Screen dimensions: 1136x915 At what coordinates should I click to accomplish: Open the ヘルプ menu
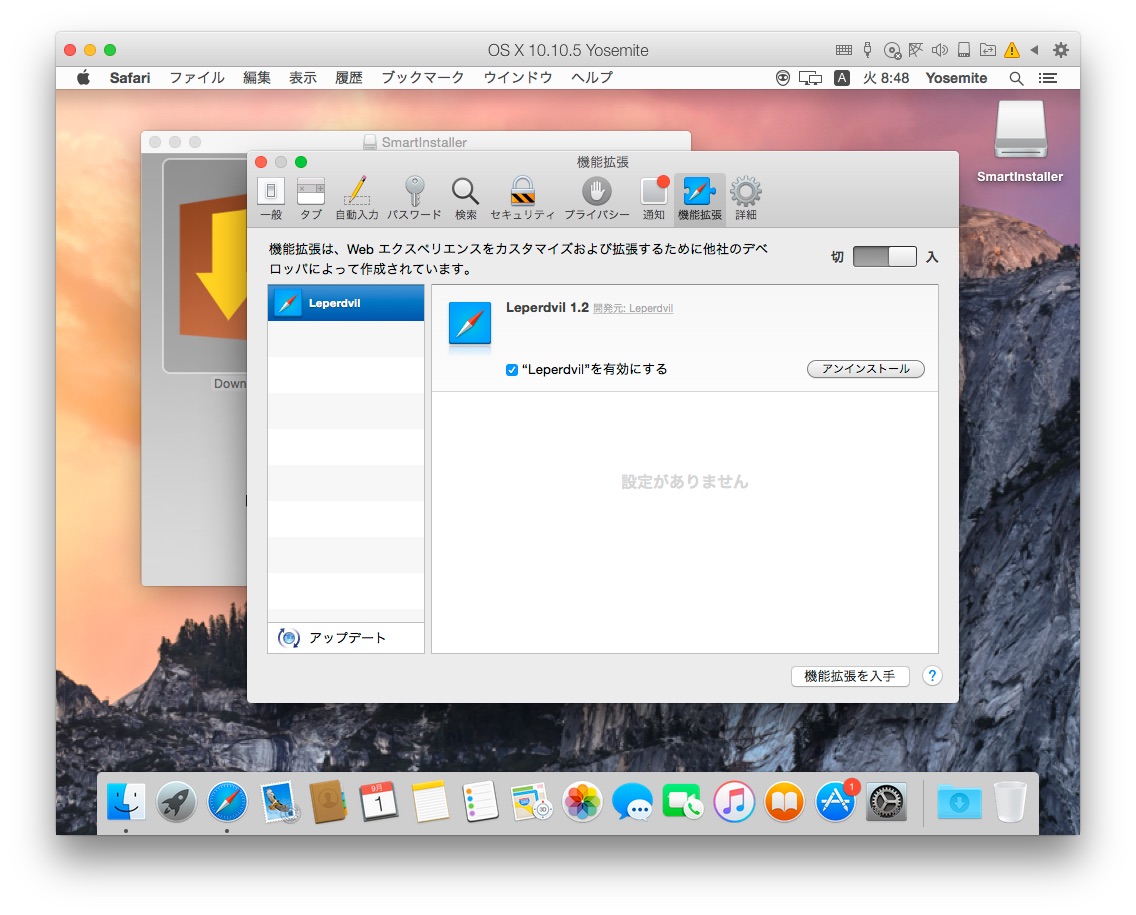pyautogui.click(x=592, y=78)
